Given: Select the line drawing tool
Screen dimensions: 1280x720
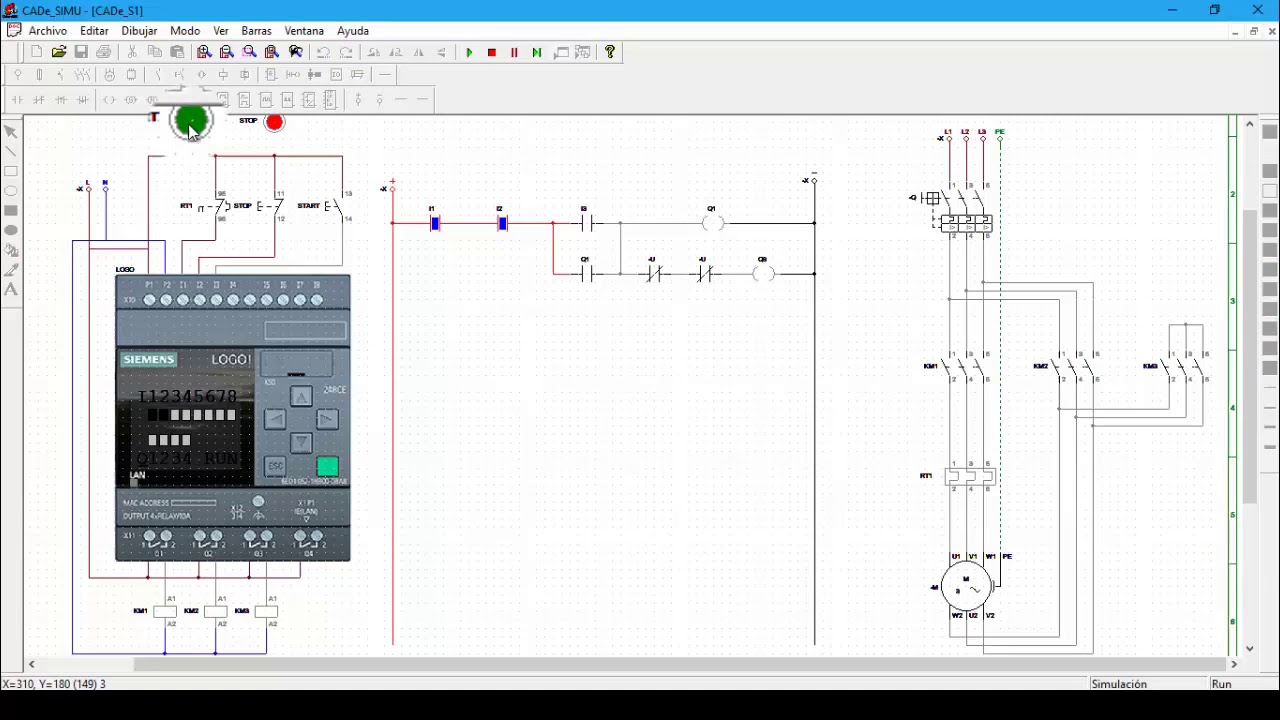Looking at the screenshot, I should pos(11,152).
